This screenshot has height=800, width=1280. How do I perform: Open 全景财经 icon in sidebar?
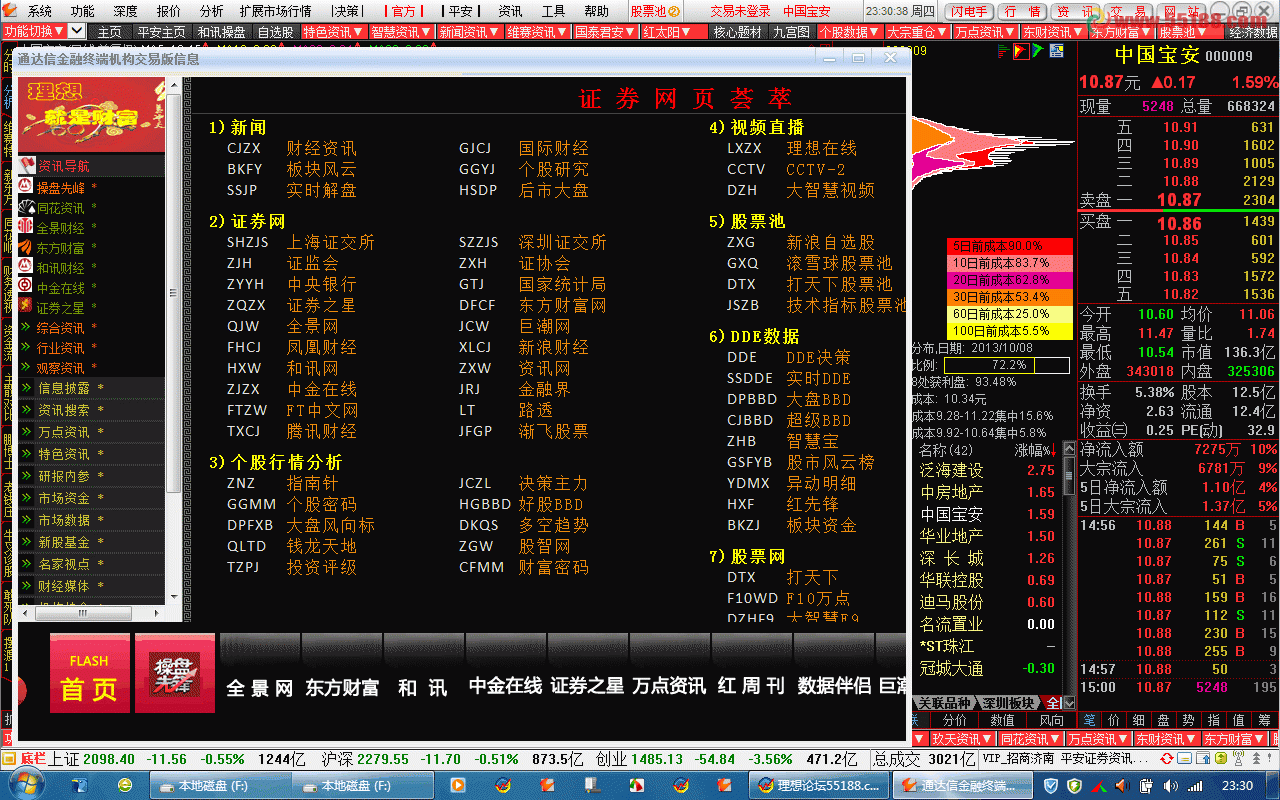point(26,227)
